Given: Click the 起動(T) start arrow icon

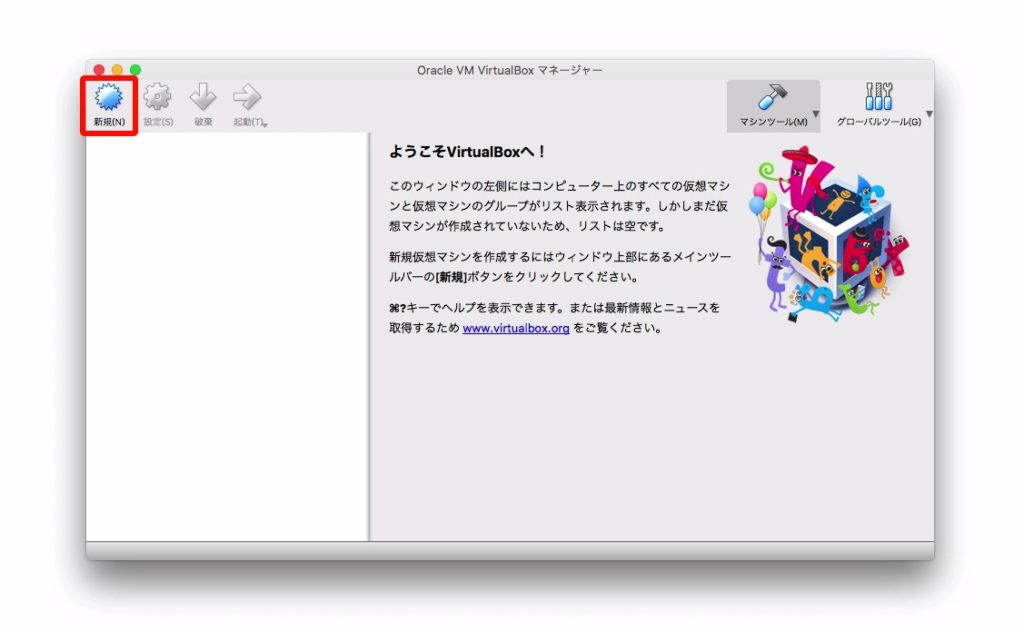Looking at the screenshot, I should coord(248,97).
